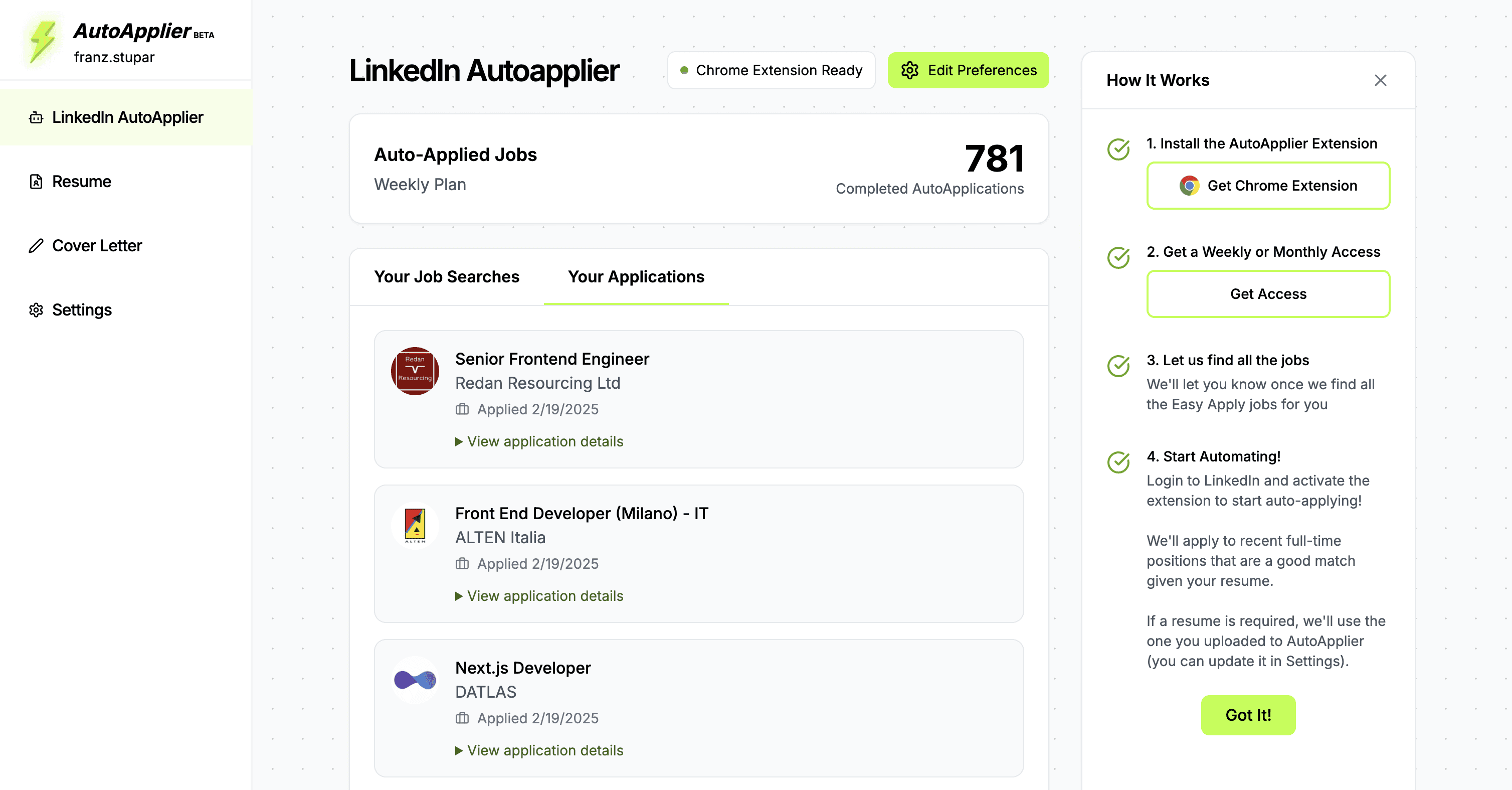The height and width of the screenshot is (790, 1512).
Task: Click the Weekly Plan label
Action: pyautogui.click(x=420, y=185)
